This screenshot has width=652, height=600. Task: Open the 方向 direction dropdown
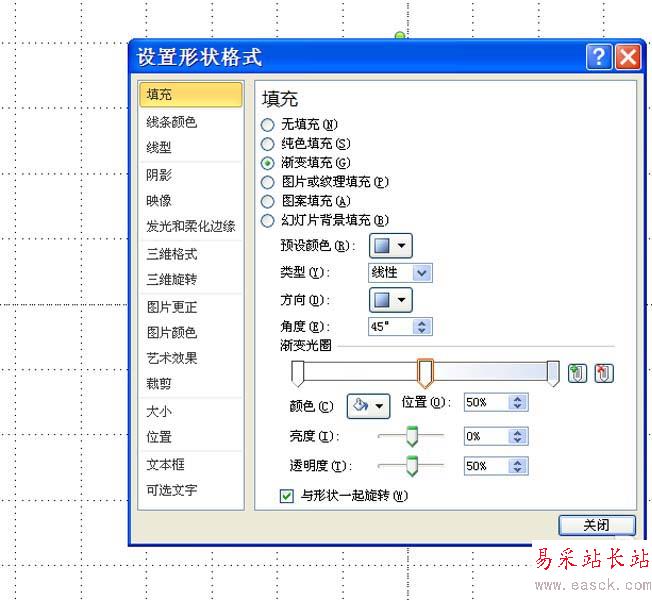click(391, 300)
